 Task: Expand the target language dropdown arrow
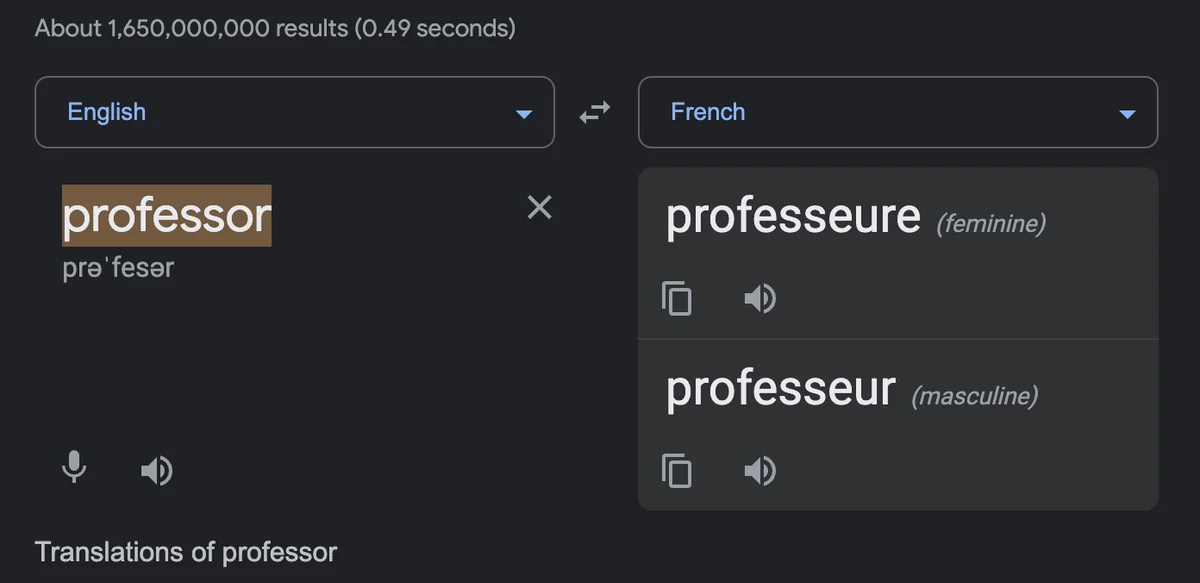[x=1127, y=114]
